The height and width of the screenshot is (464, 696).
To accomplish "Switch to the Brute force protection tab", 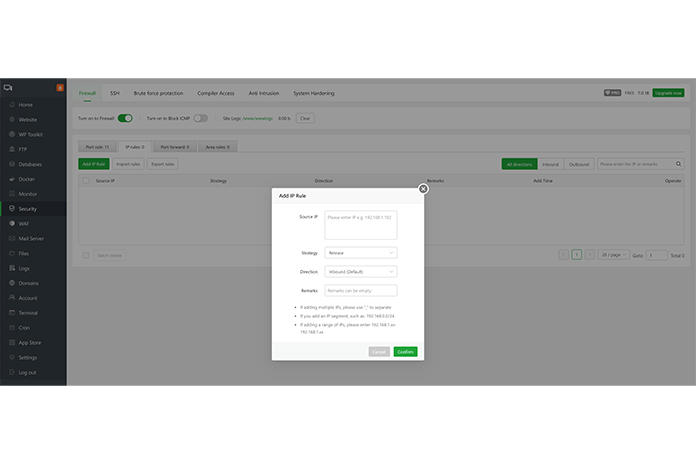I will click(158, 93).
